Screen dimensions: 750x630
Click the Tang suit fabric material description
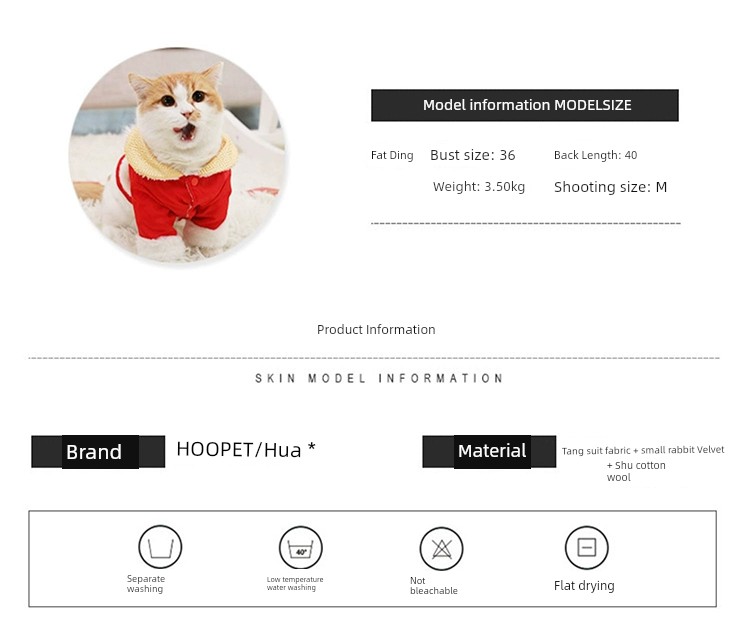tap(643, 464)
